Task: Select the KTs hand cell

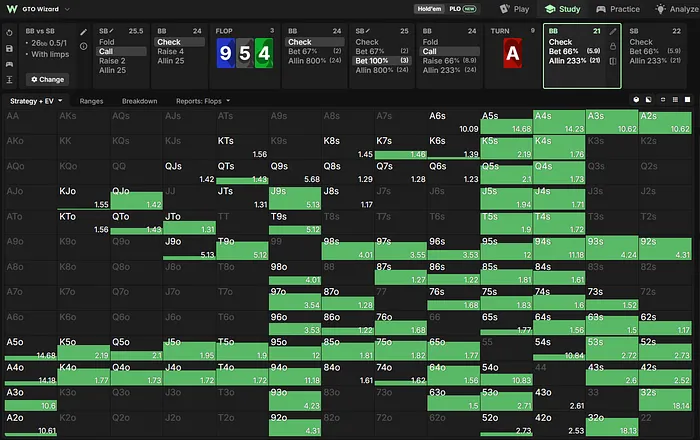Action: (242, 147)
